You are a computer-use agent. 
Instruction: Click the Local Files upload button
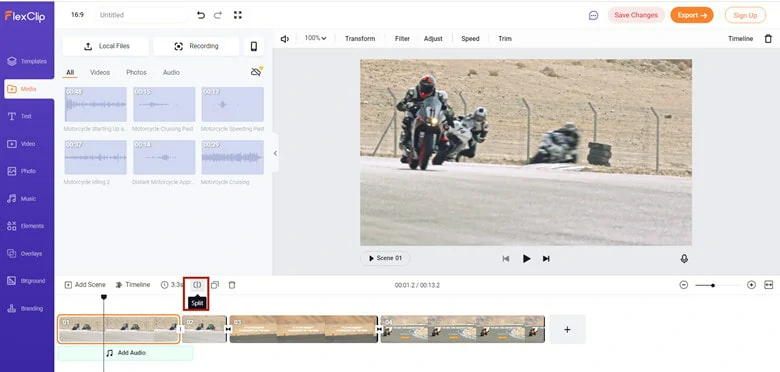(105, 46)
